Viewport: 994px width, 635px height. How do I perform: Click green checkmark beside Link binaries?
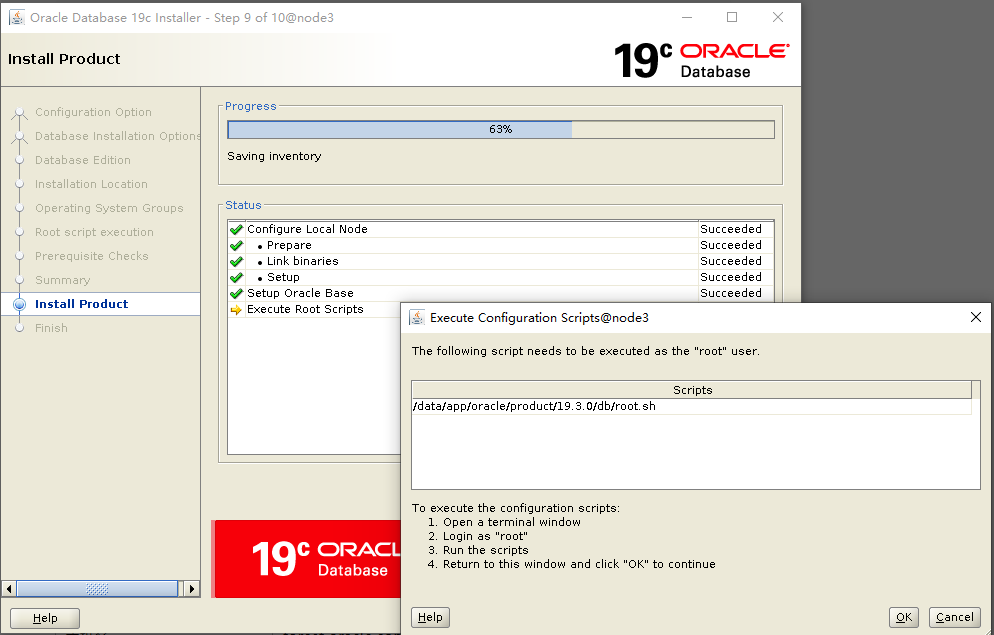tap(236, 261)
